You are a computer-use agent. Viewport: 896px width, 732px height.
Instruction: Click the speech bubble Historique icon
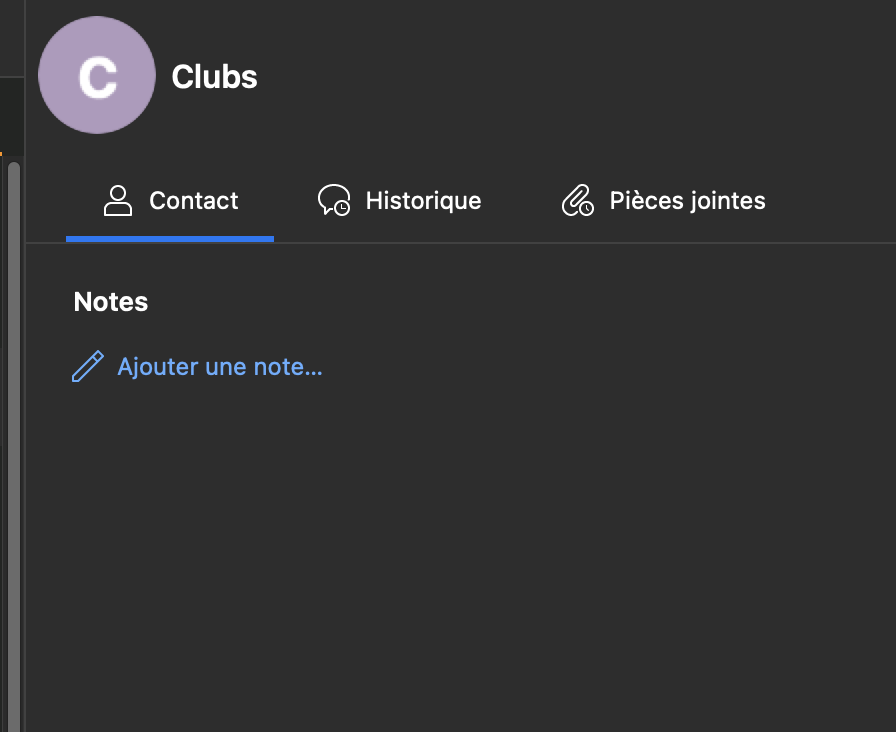point(332,199)
